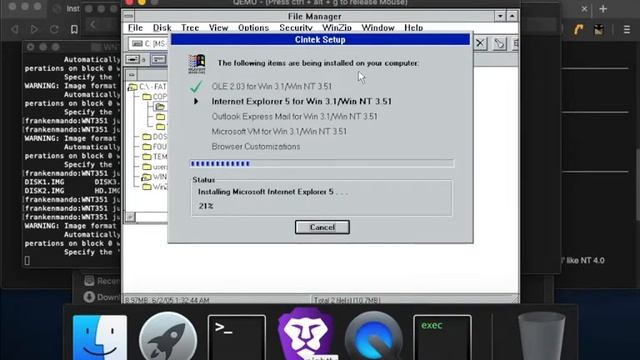The height and width of the screenshot is (360, 640).
Task: Select the TEM folder in the tree
Action: [155, 157]
